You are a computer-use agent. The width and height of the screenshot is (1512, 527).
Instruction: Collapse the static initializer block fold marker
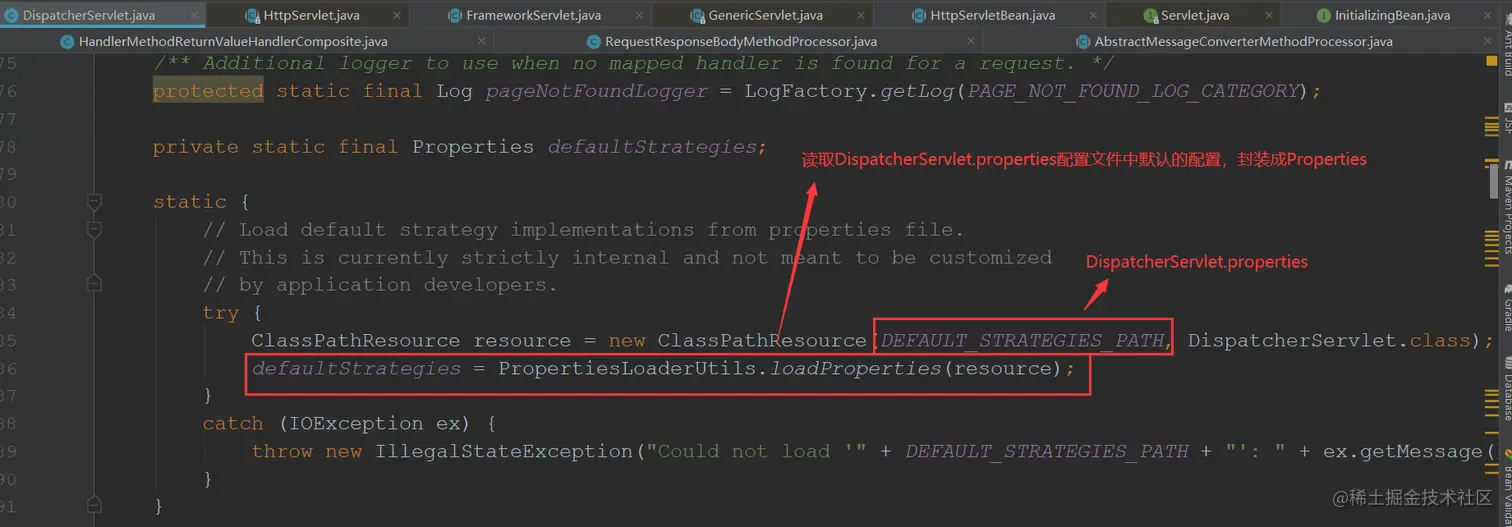[x=94, y=202]
